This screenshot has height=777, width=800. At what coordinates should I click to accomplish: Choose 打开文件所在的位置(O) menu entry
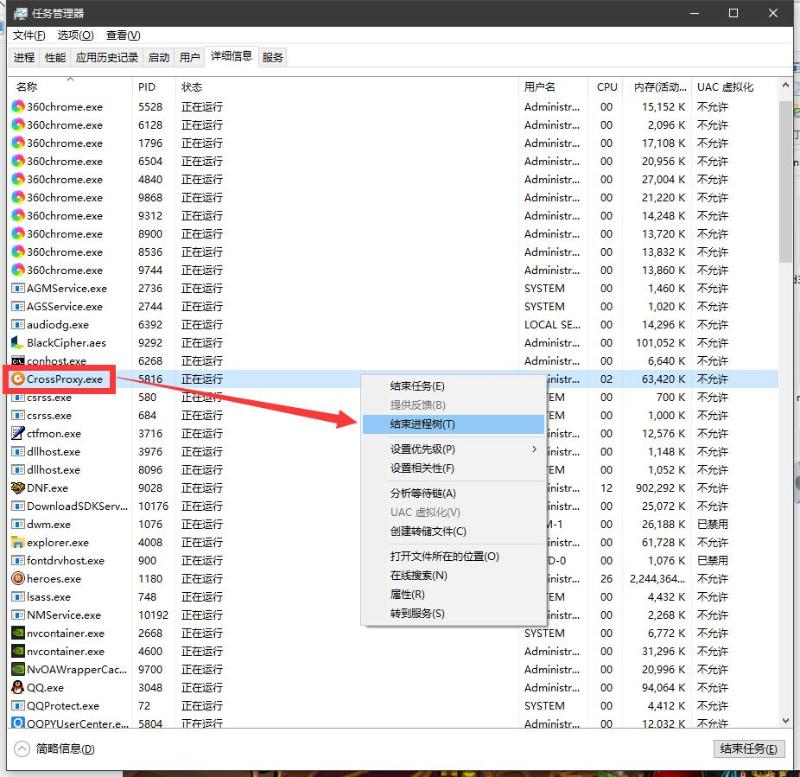(x=453, y=557)
